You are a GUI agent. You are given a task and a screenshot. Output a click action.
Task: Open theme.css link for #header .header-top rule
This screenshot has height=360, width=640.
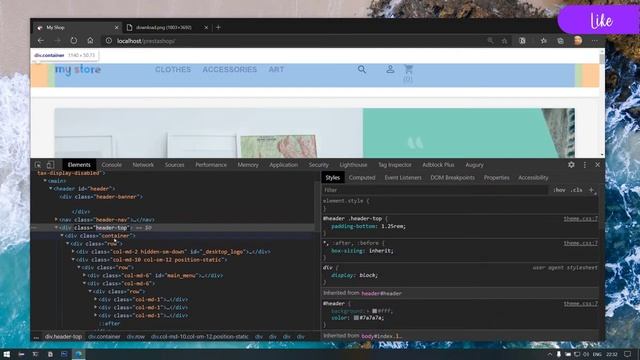(580, 219)
